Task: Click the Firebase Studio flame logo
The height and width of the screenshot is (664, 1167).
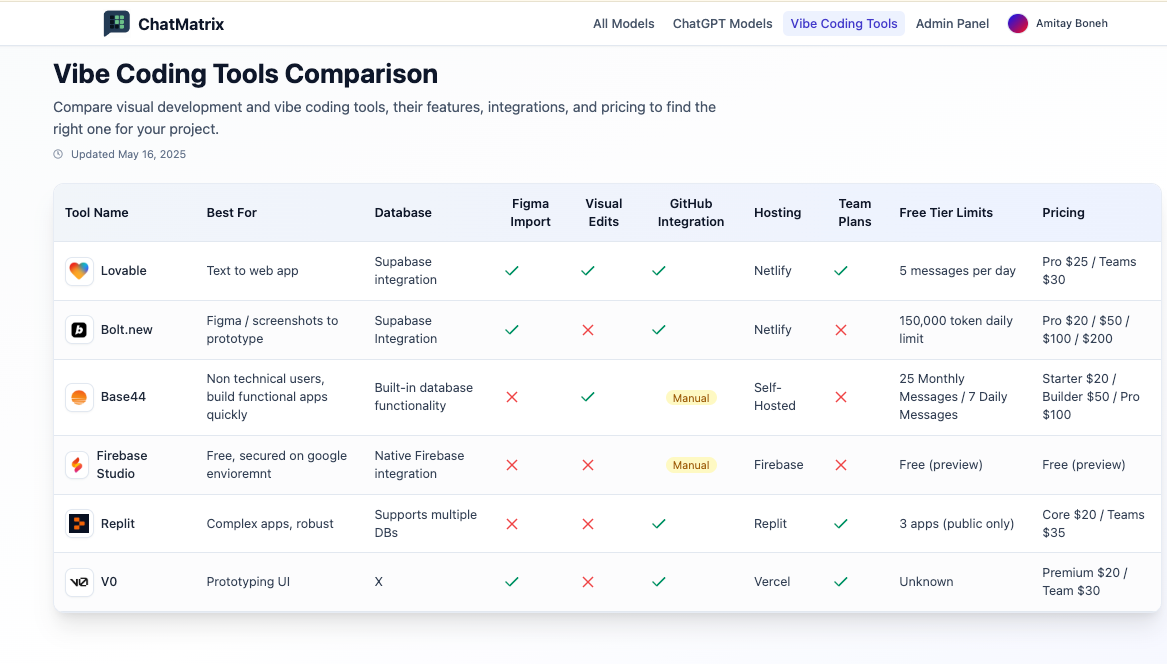Action: [x=77, y=465]
